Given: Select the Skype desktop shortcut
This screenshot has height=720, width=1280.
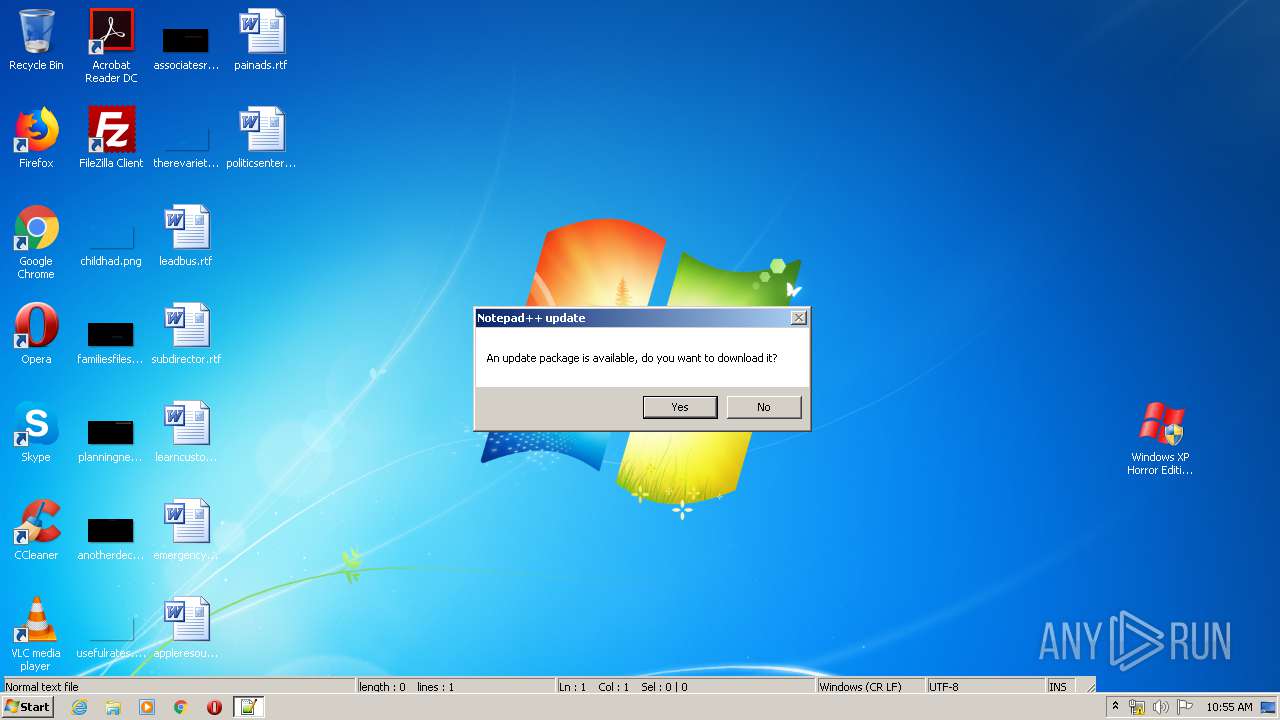Looking at the screenshot, I should 36,432.
